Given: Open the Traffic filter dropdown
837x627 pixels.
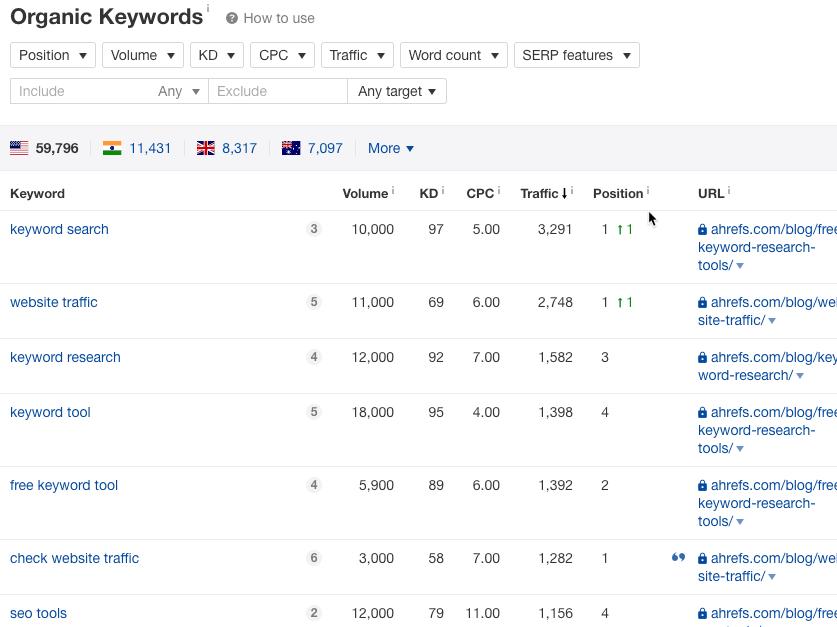Looking at the screenshot, I should (357, 55).
